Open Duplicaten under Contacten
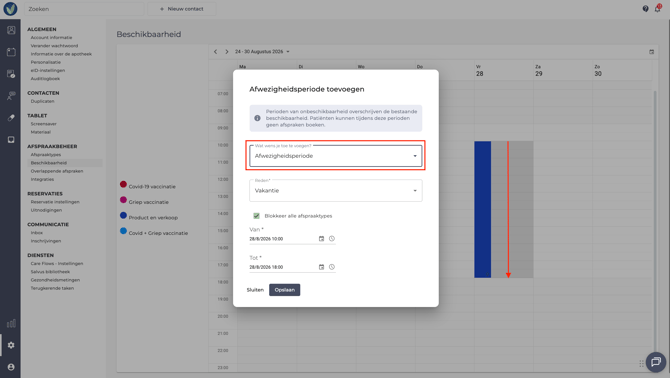The width and height of the screenshot is (670, 378). (x=42, y=101)
